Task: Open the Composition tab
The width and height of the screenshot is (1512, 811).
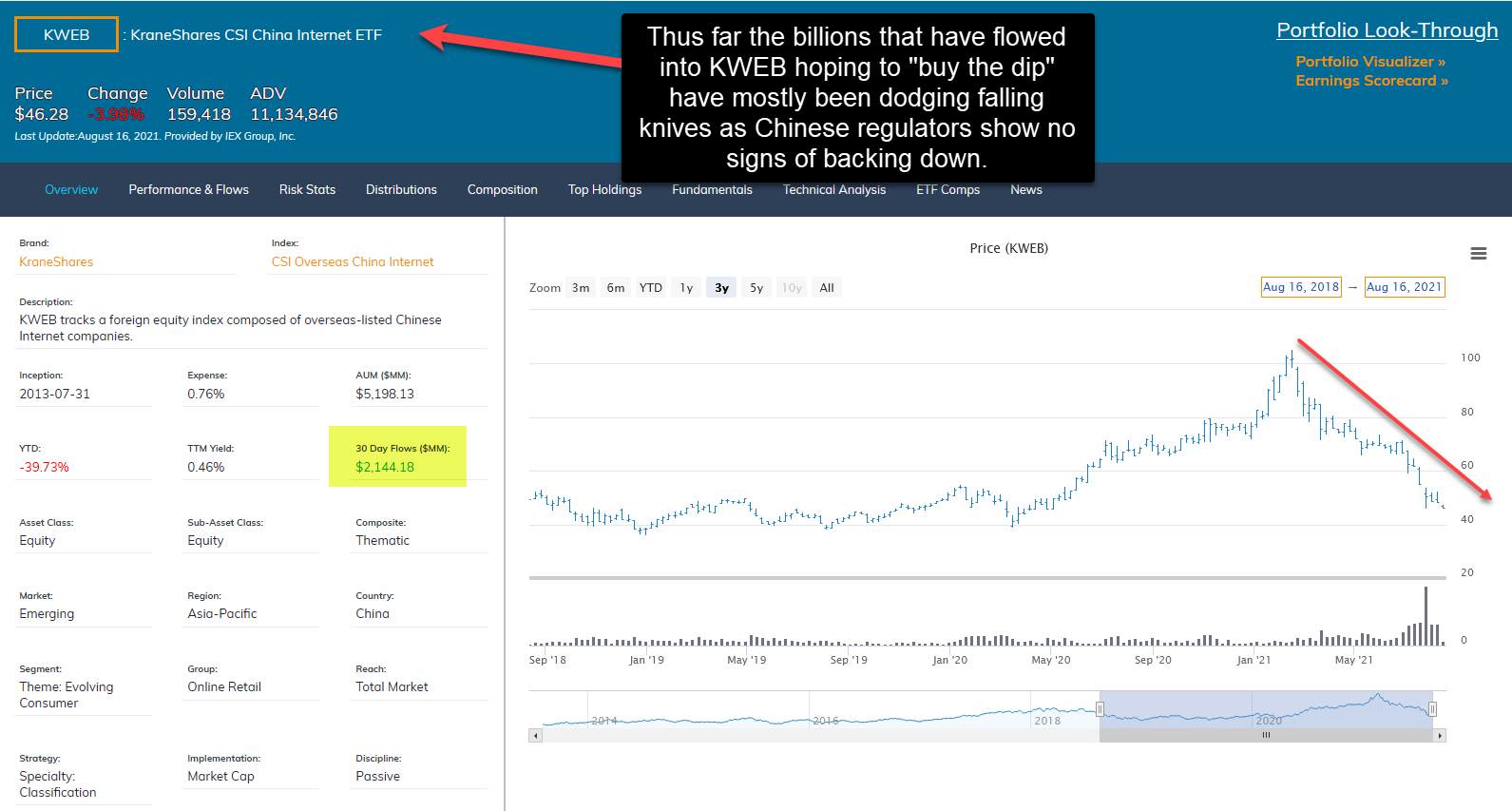Action: pos(503,190)
